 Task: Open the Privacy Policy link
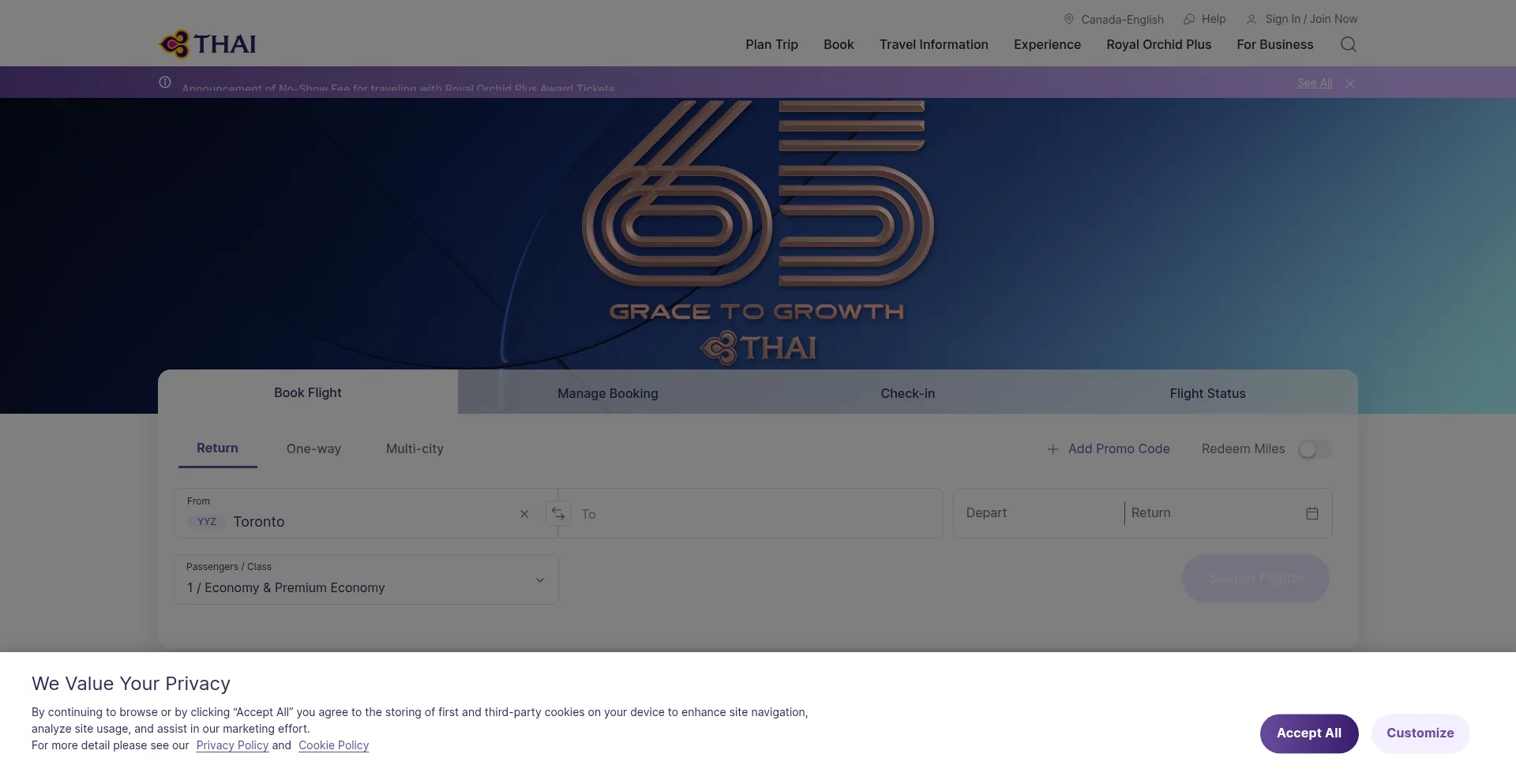(232, 745)
